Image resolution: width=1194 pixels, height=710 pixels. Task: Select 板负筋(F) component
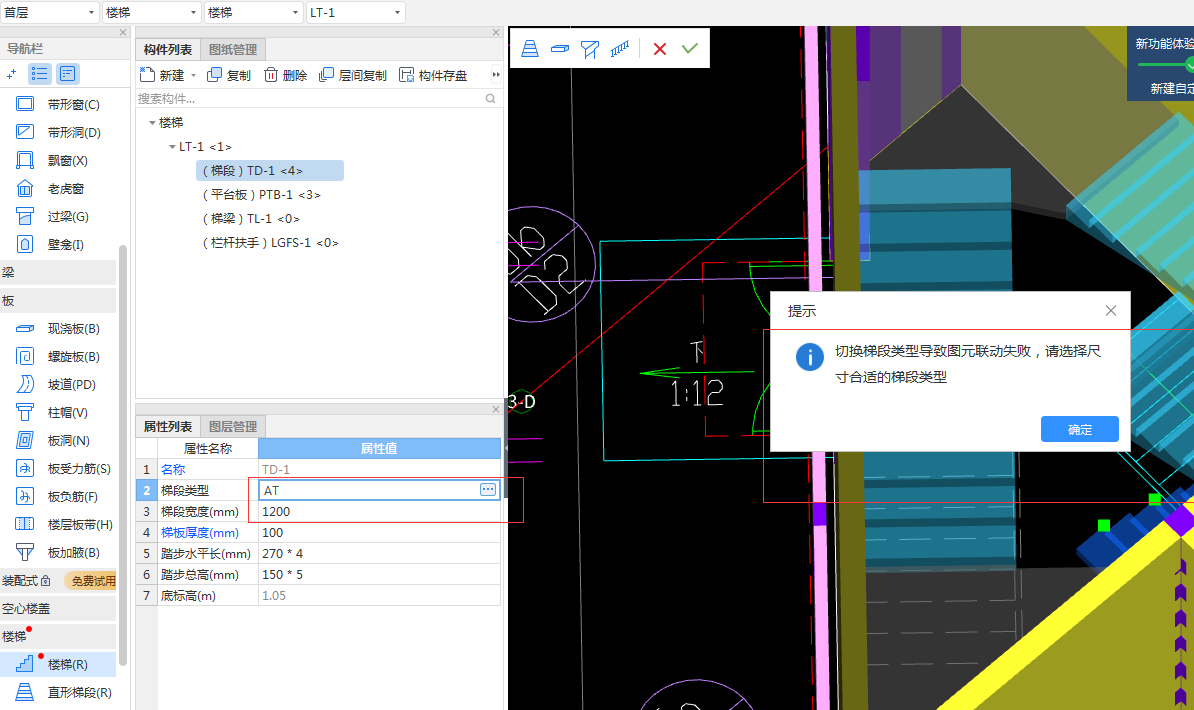click(57, 497)
